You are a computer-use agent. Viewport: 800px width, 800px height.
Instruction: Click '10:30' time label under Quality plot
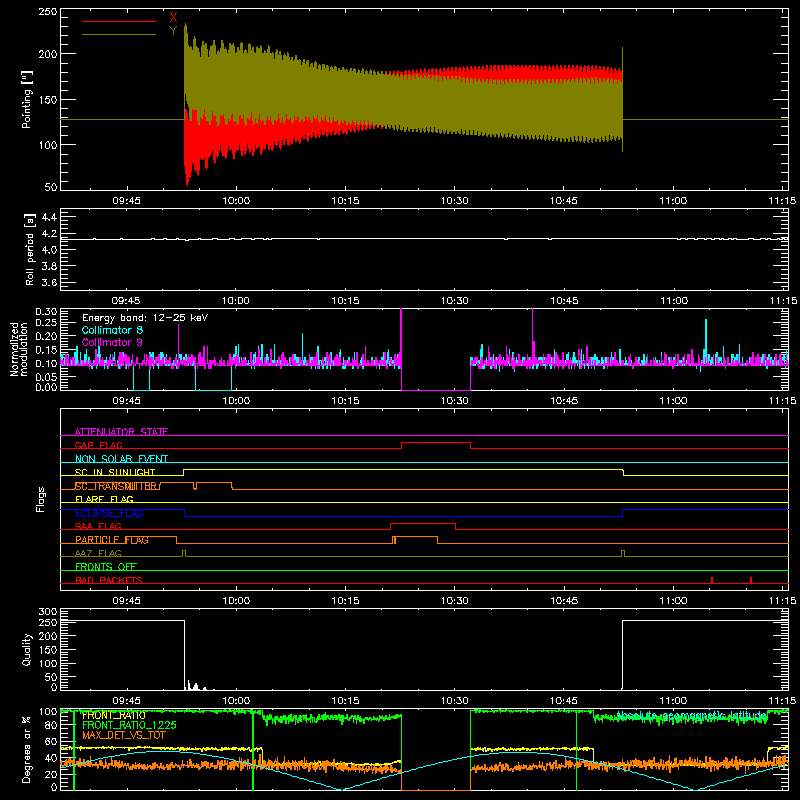pos(454,701)
